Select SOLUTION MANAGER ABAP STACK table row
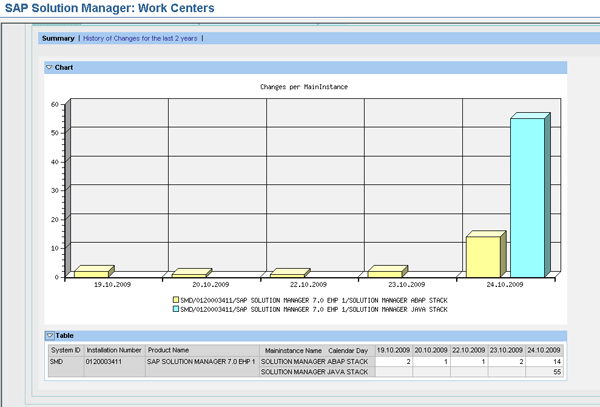Image resolution: width=600 pixels, height=407 pixels. click(x=314, y=361)
